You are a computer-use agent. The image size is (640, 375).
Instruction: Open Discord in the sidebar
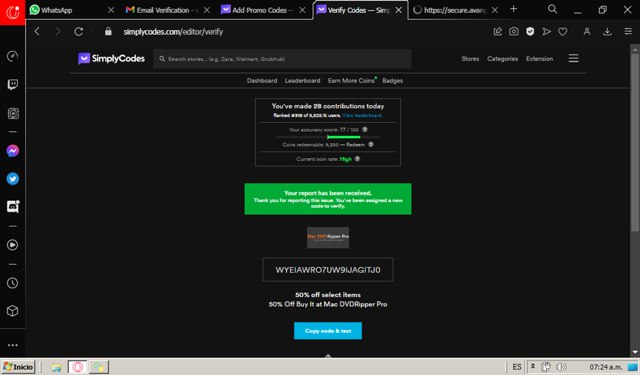tap(13, 206)
